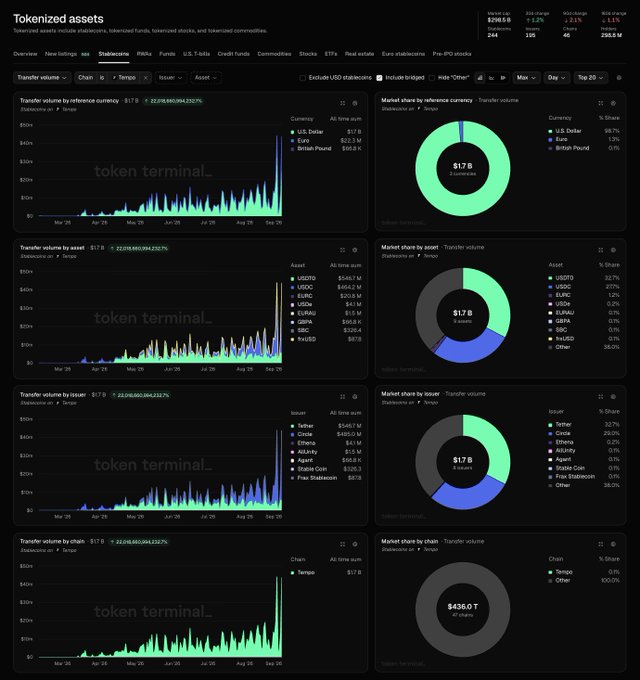This screenshot has height=680, width=640.
Task: Open settings for Transfer volume by issuer
Action: [355, 397]
